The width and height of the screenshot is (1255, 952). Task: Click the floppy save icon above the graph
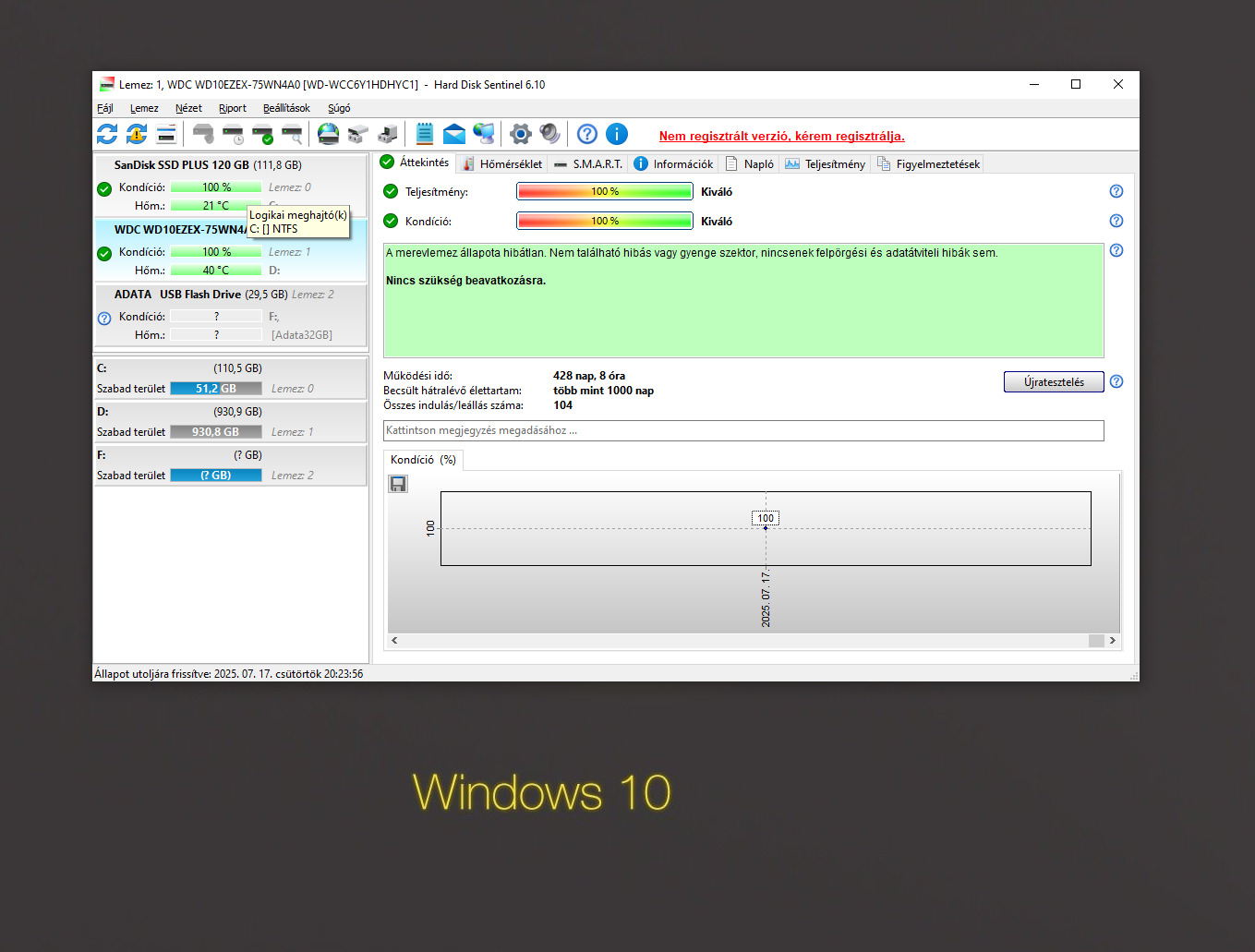coord(398,484)
